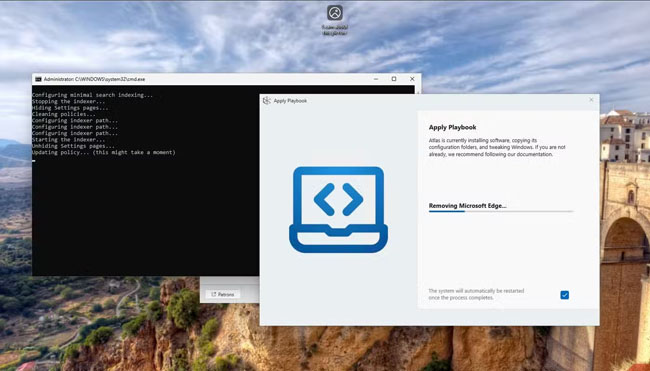Screen dimensions: 650x371
Task: Click the Apply Playbook title bar text
Action: click(x=290, y=101)
